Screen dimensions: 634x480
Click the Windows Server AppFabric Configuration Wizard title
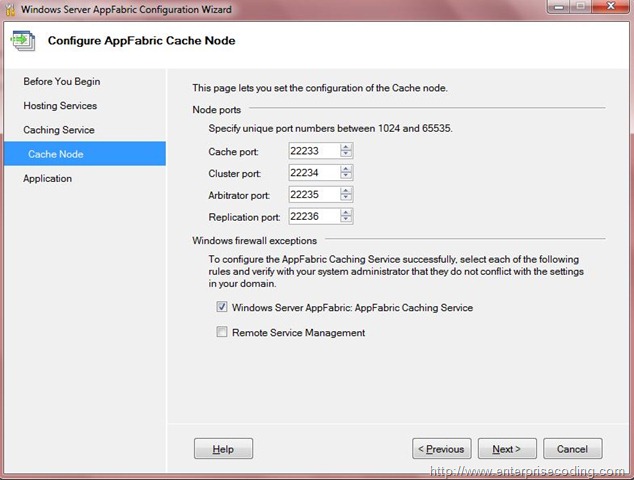[127, 9]
